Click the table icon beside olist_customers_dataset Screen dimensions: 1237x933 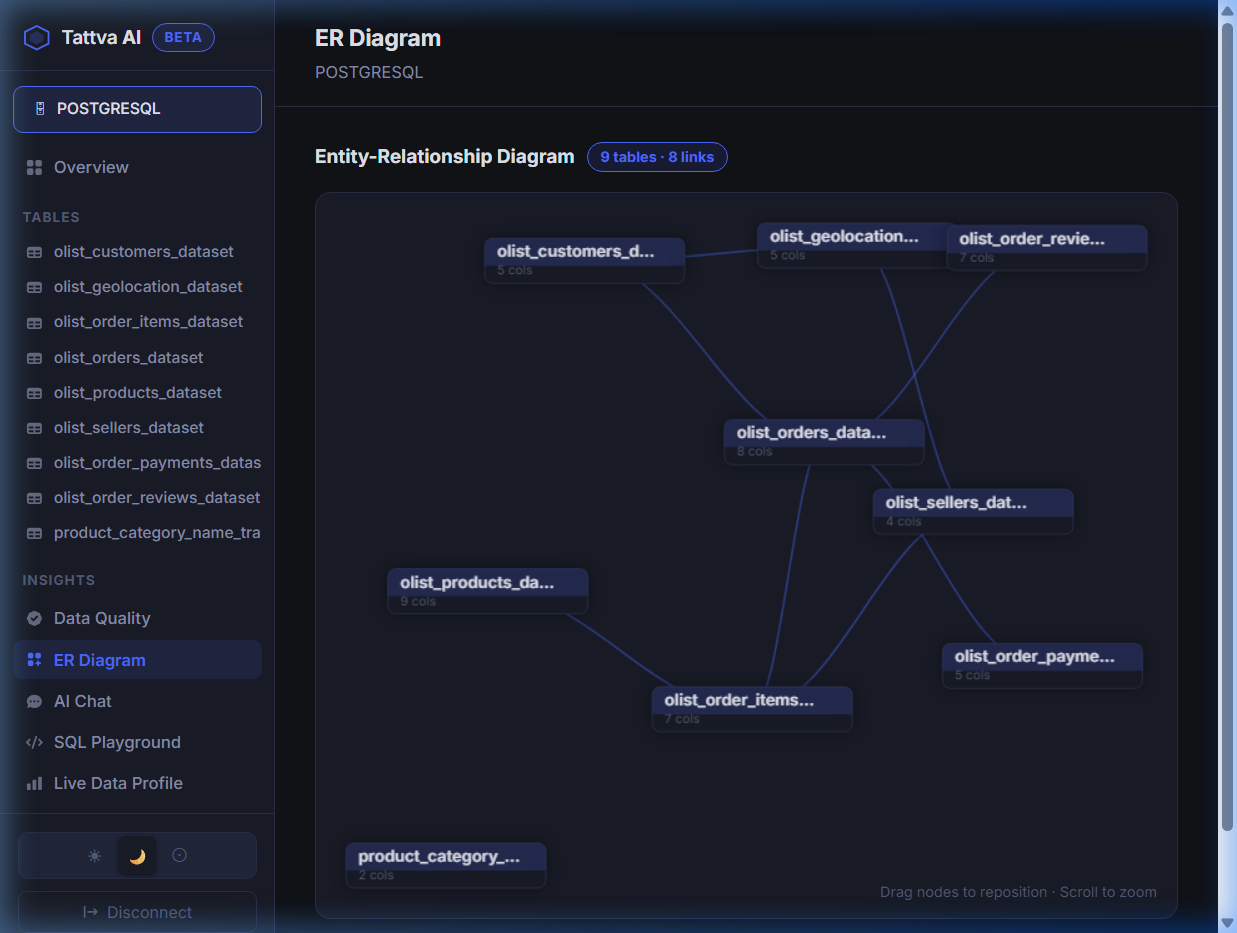pos(33,252)
